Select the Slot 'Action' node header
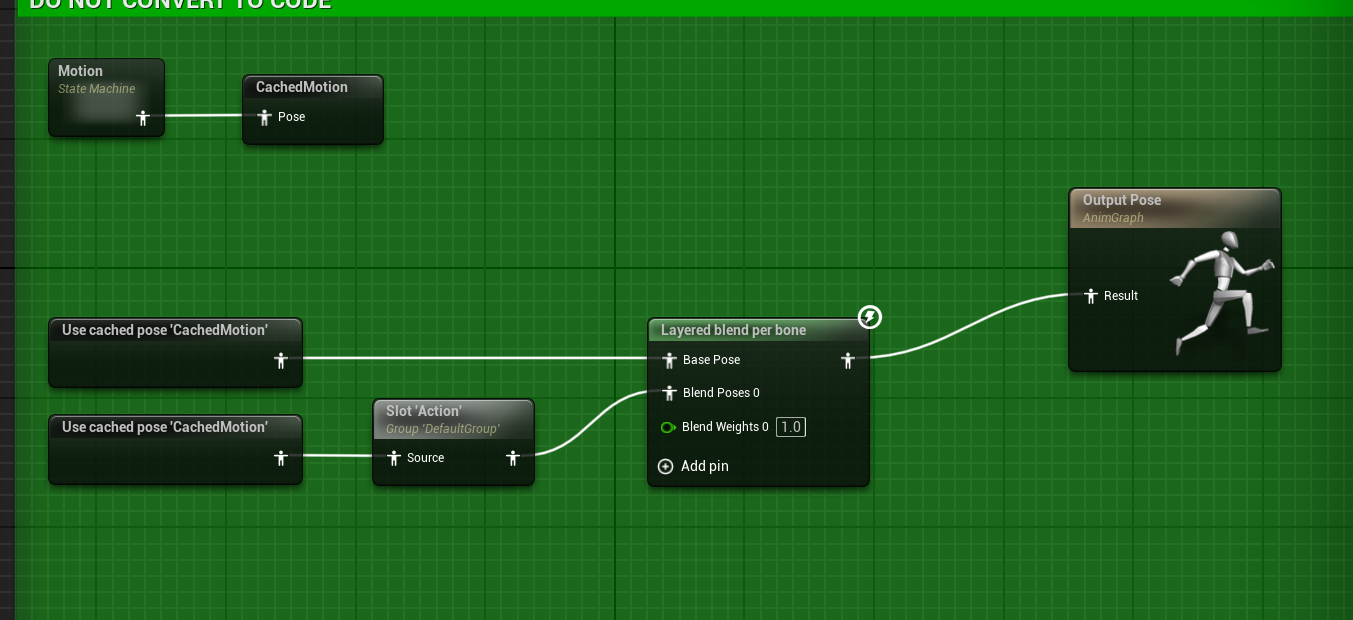The image size is (1353, 620). click(424, 411)
